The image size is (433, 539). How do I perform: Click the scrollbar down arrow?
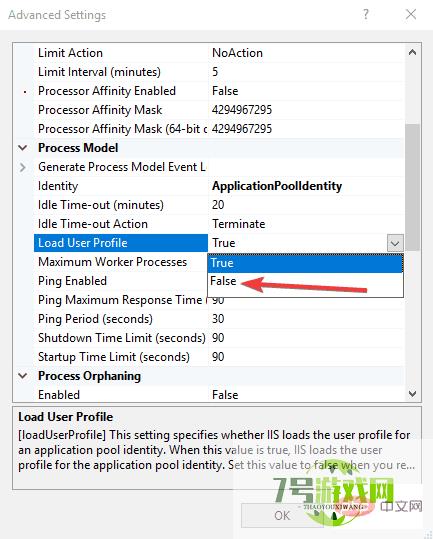pyautogui.click(x=412, y=394)
